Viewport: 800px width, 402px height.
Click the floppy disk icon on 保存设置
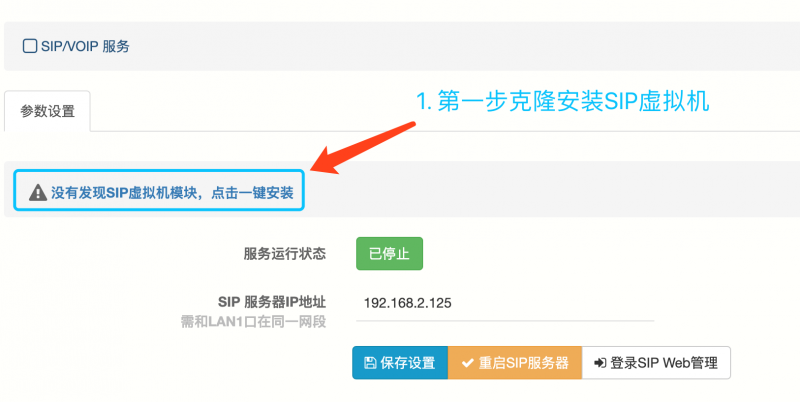pos(370,363)
